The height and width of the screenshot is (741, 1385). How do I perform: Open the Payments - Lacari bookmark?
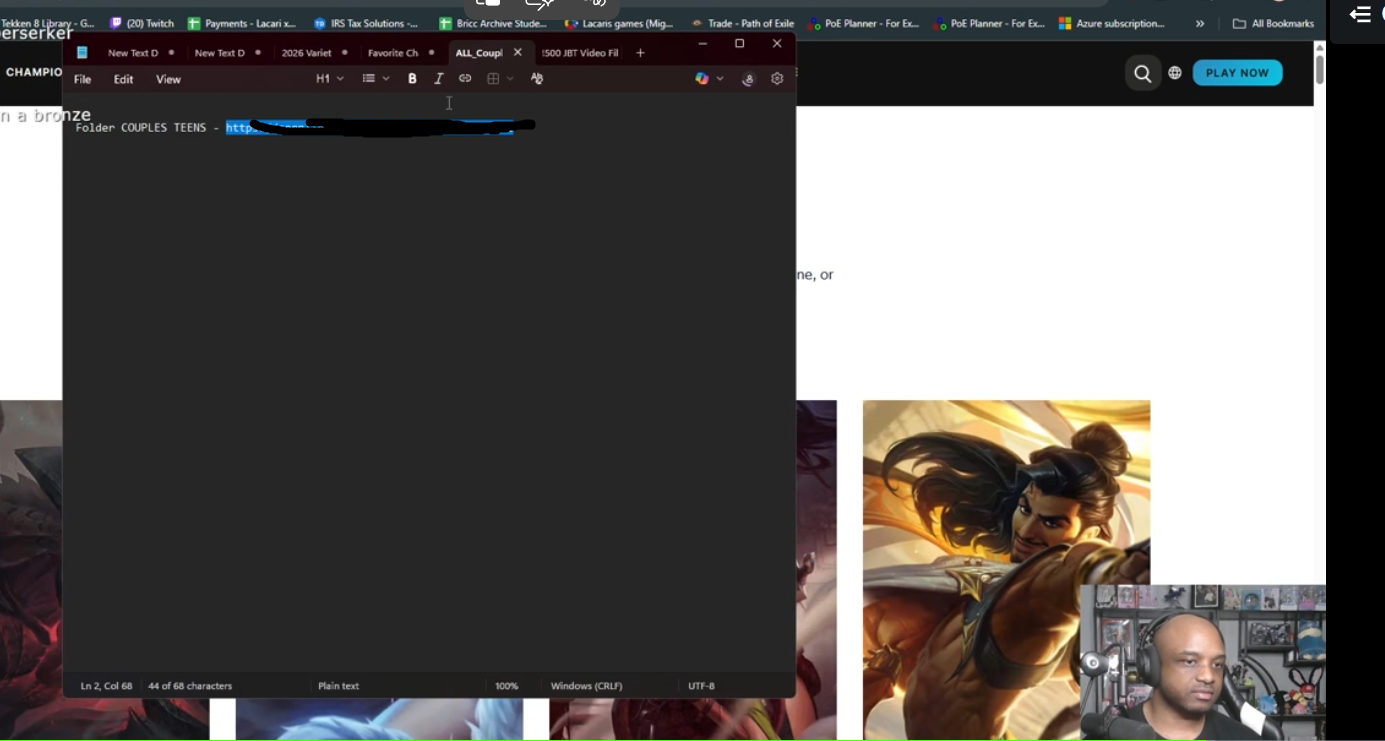coord(242,23)
